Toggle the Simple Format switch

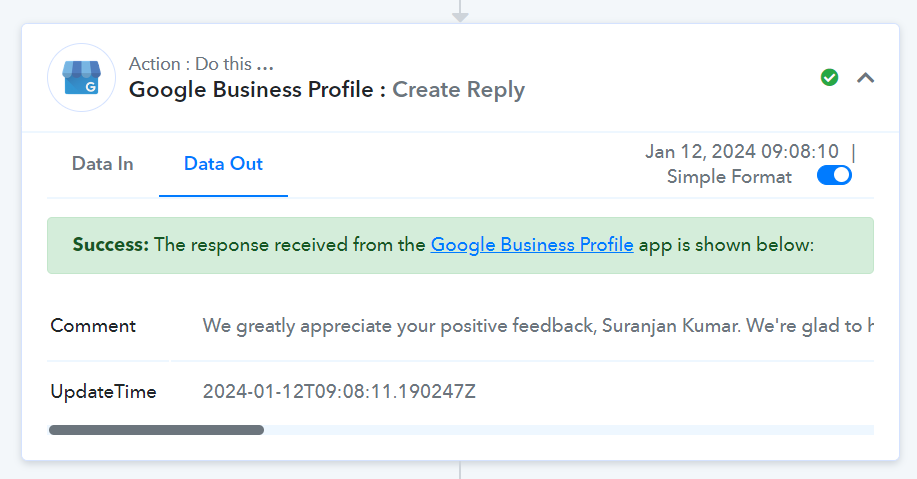click(x=834, y=175)
